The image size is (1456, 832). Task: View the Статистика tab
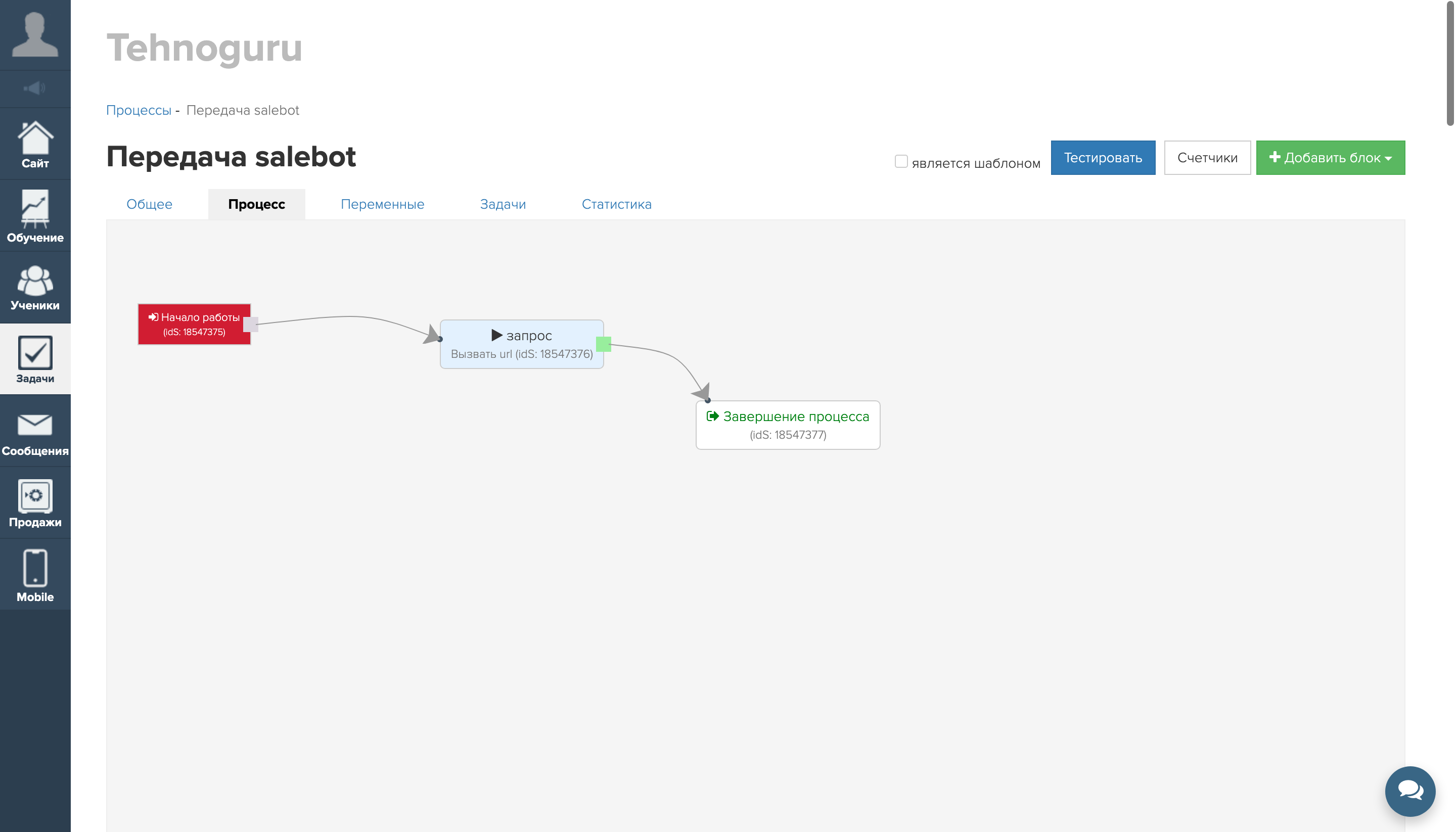coord(617,204)
